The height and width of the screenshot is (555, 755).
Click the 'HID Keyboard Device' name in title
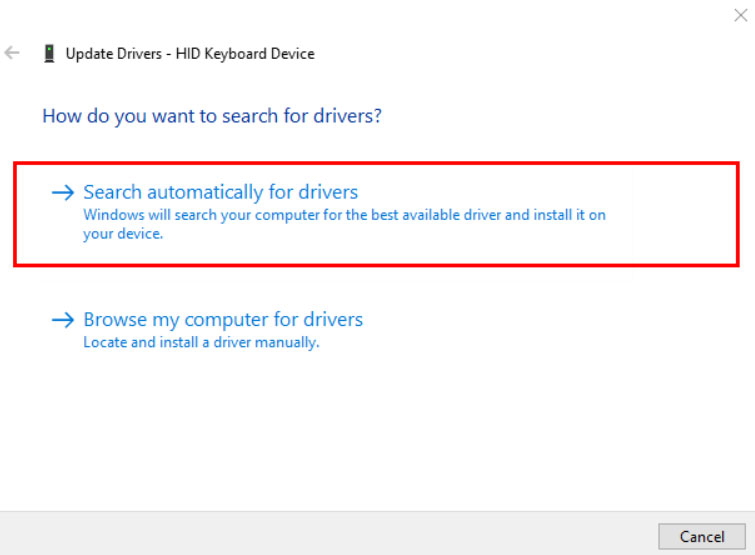(x=245, y=53)
